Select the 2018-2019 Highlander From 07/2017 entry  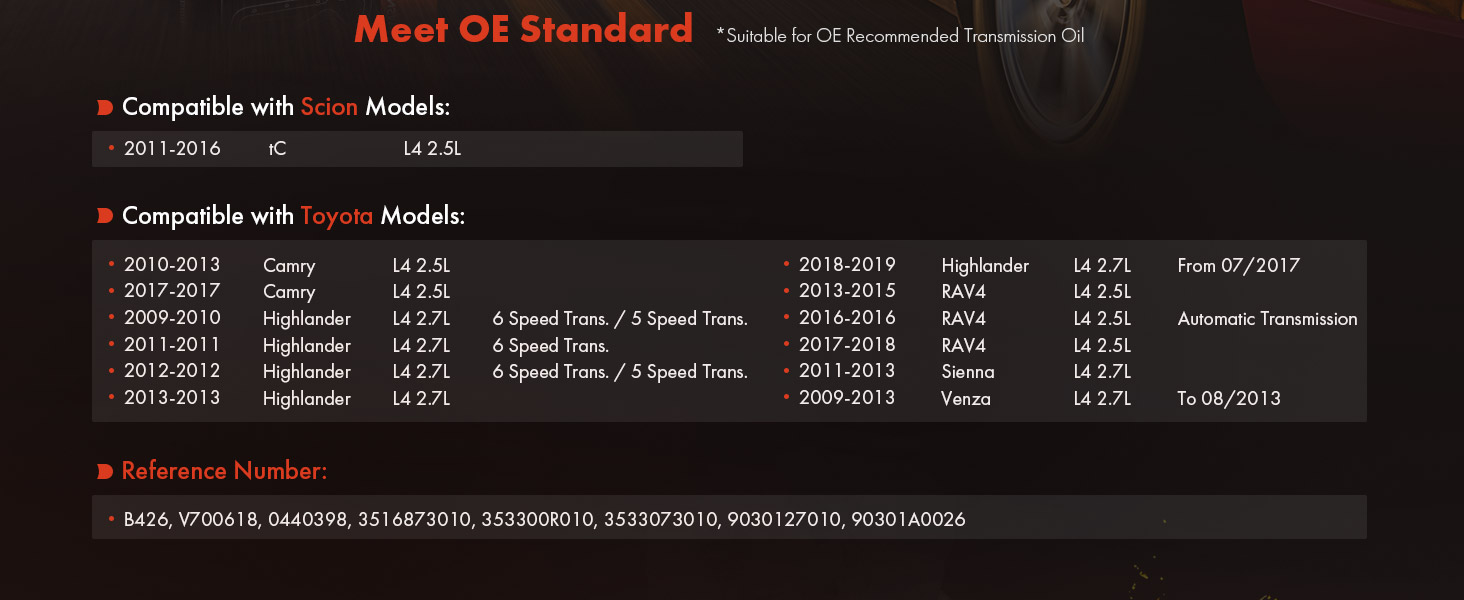pos(1042,265)
